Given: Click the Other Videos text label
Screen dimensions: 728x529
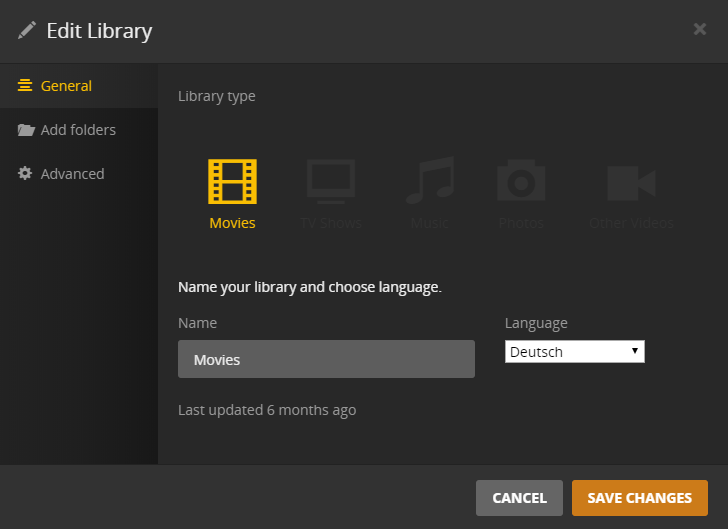Looking at the screenshot, I should pos(631,223).
